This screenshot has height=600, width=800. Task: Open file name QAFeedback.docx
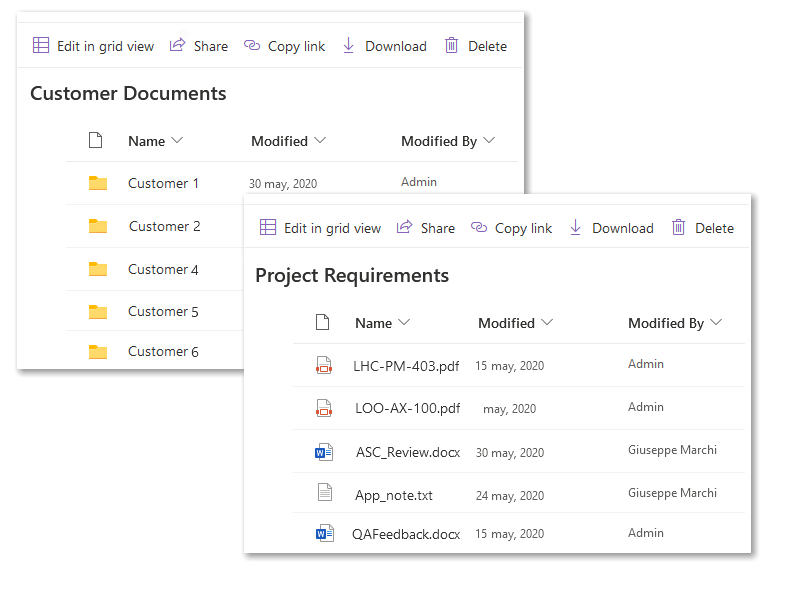pyautogui.click(x=406, y=534)
